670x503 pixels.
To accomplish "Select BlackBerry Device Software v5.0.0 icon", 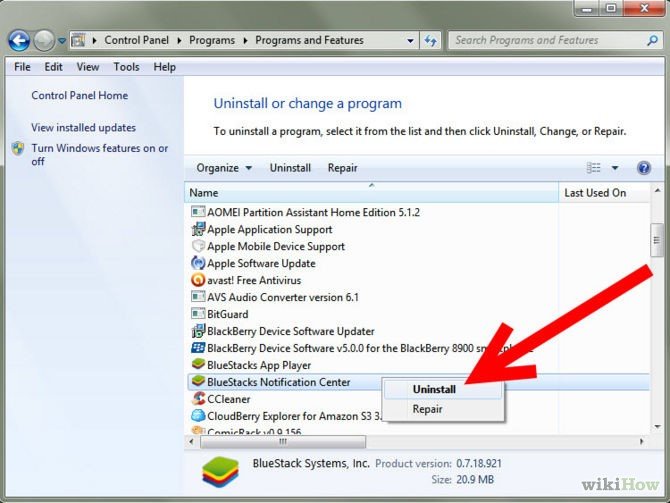I will coord(198,347).
